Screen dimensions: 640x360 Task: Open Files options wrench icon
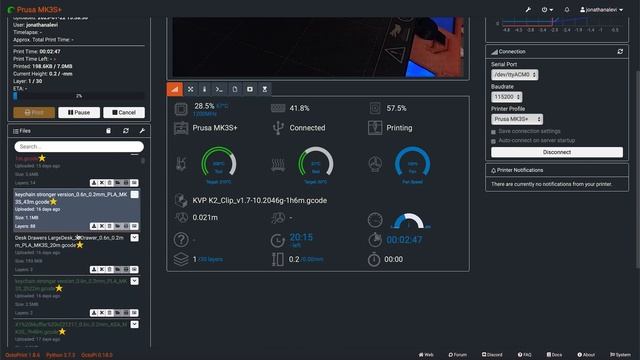pos(142,131)
